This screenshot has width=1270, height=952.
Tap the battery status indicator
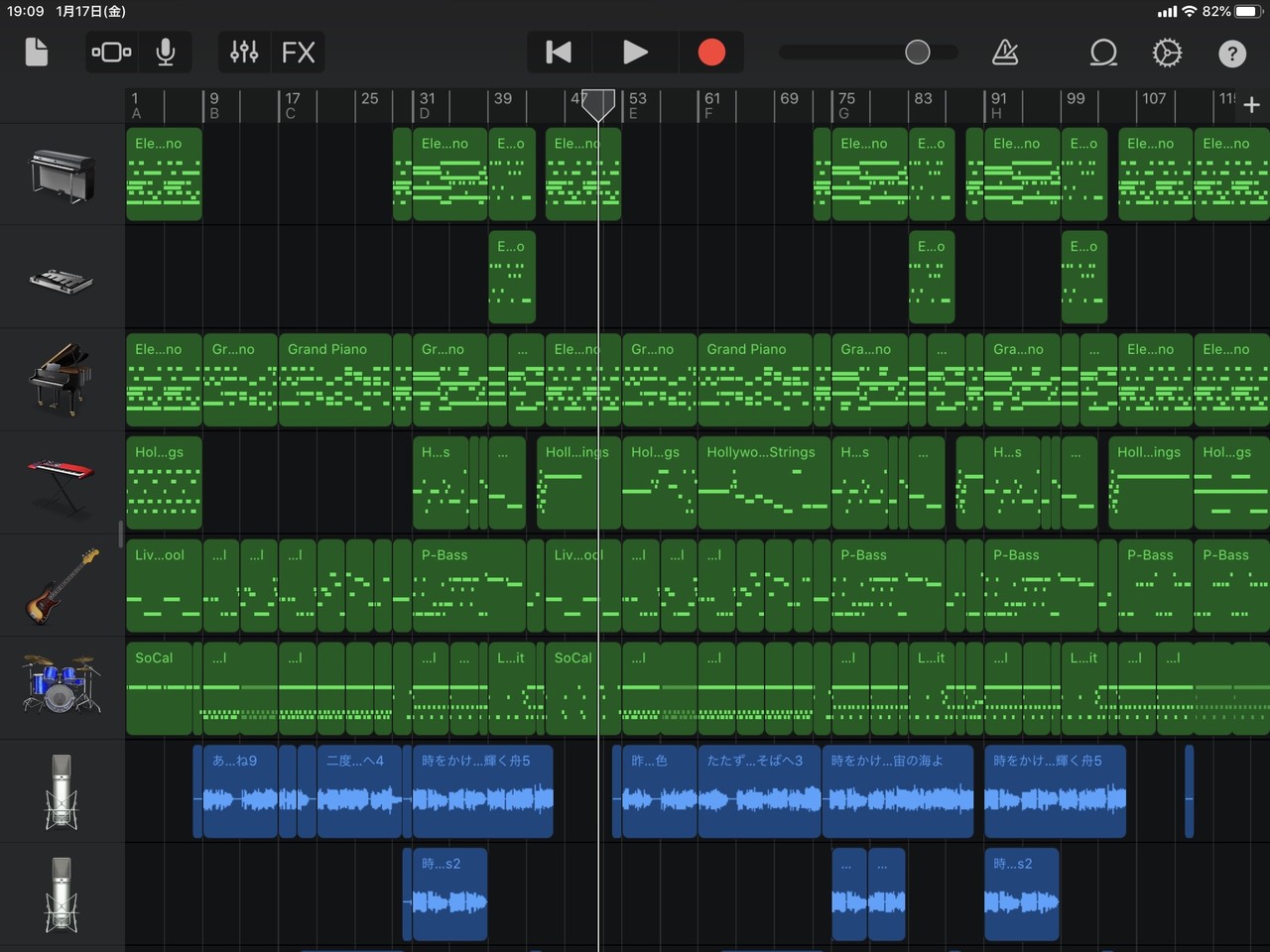click(1247, 11)
